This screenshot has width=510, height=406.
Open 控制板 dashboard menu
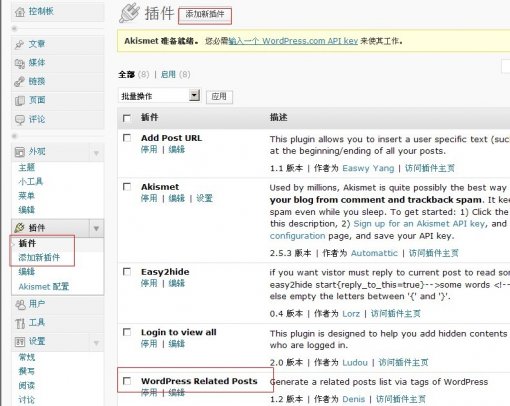(x=41, y=11)
